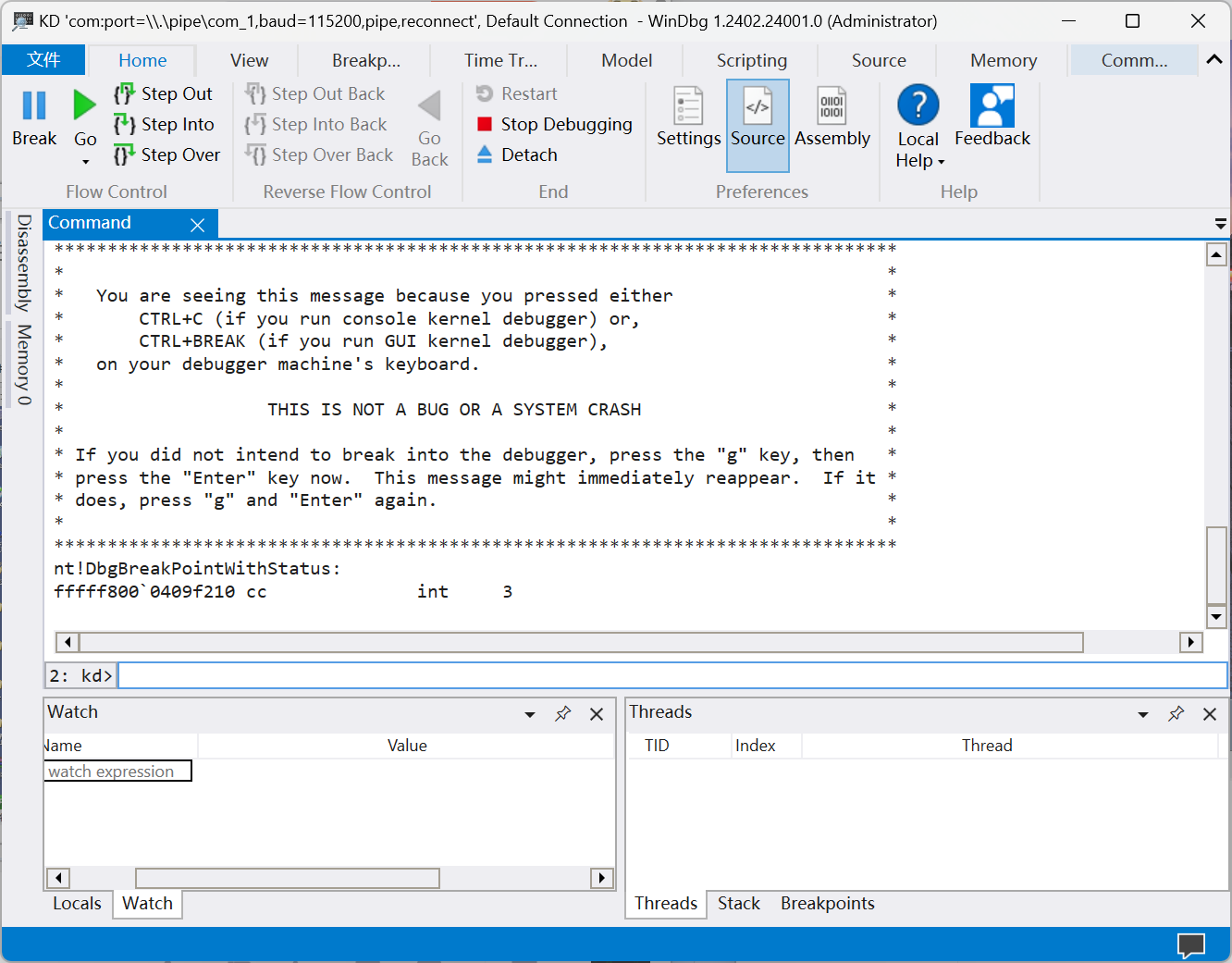Viewport: 1232px width, 963px height.
Task: Collapse the ribbon with the chevron
Action: click(x=1214, y=59)
